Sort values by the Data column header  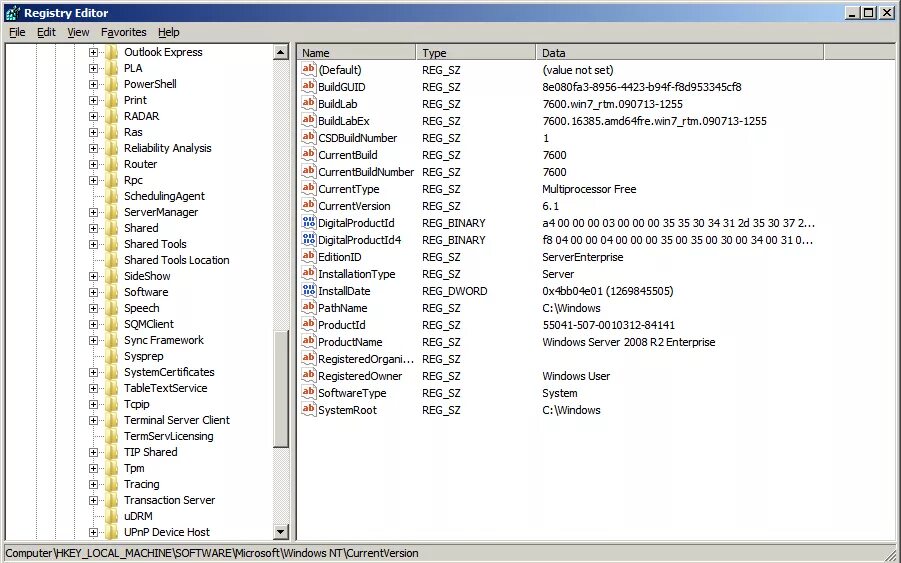tap(680, 53)
